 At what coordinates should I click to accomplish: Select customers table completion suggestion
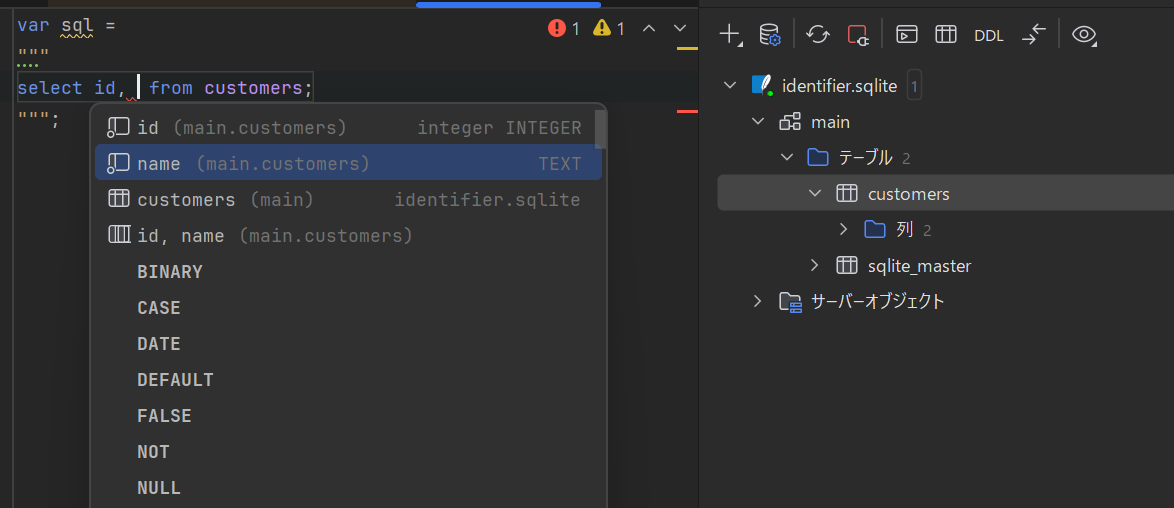click(348, 200)
